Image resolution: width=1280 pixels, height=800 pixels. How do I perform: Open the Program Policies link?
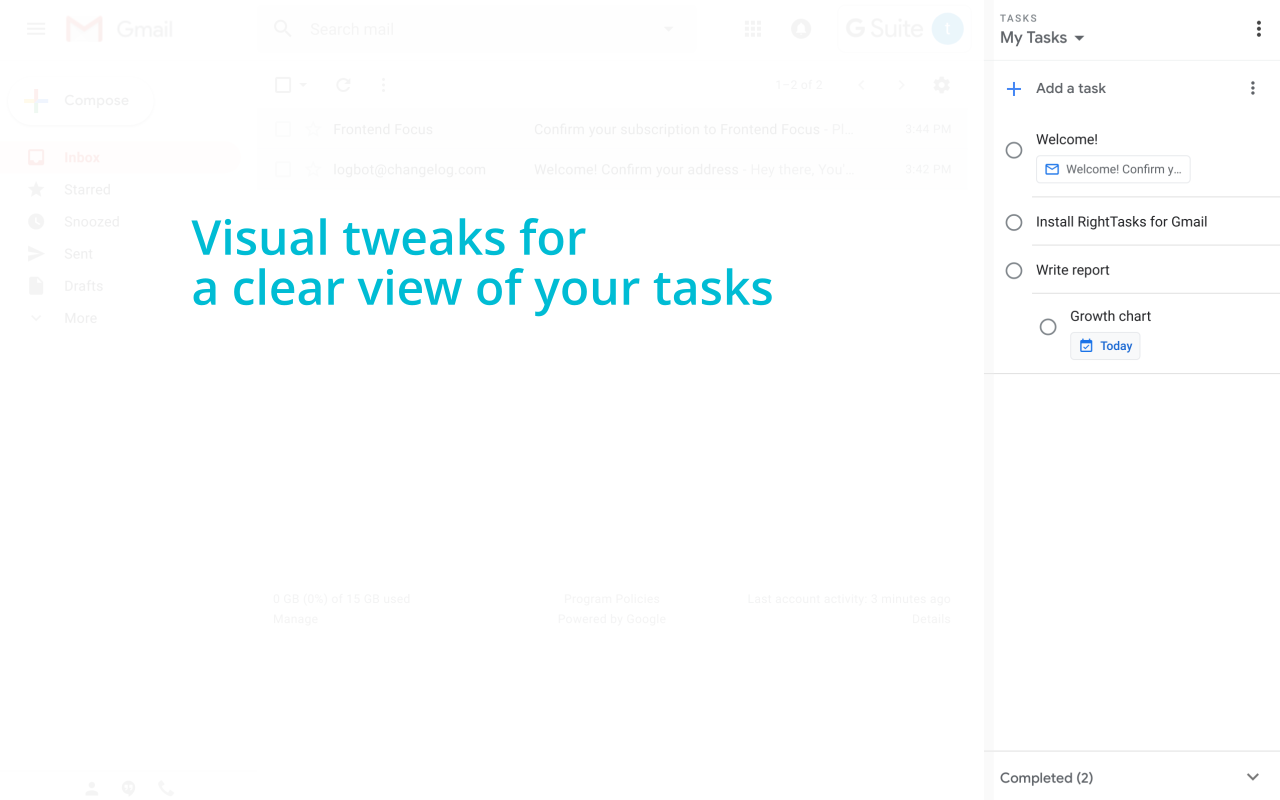click(611, 598)
